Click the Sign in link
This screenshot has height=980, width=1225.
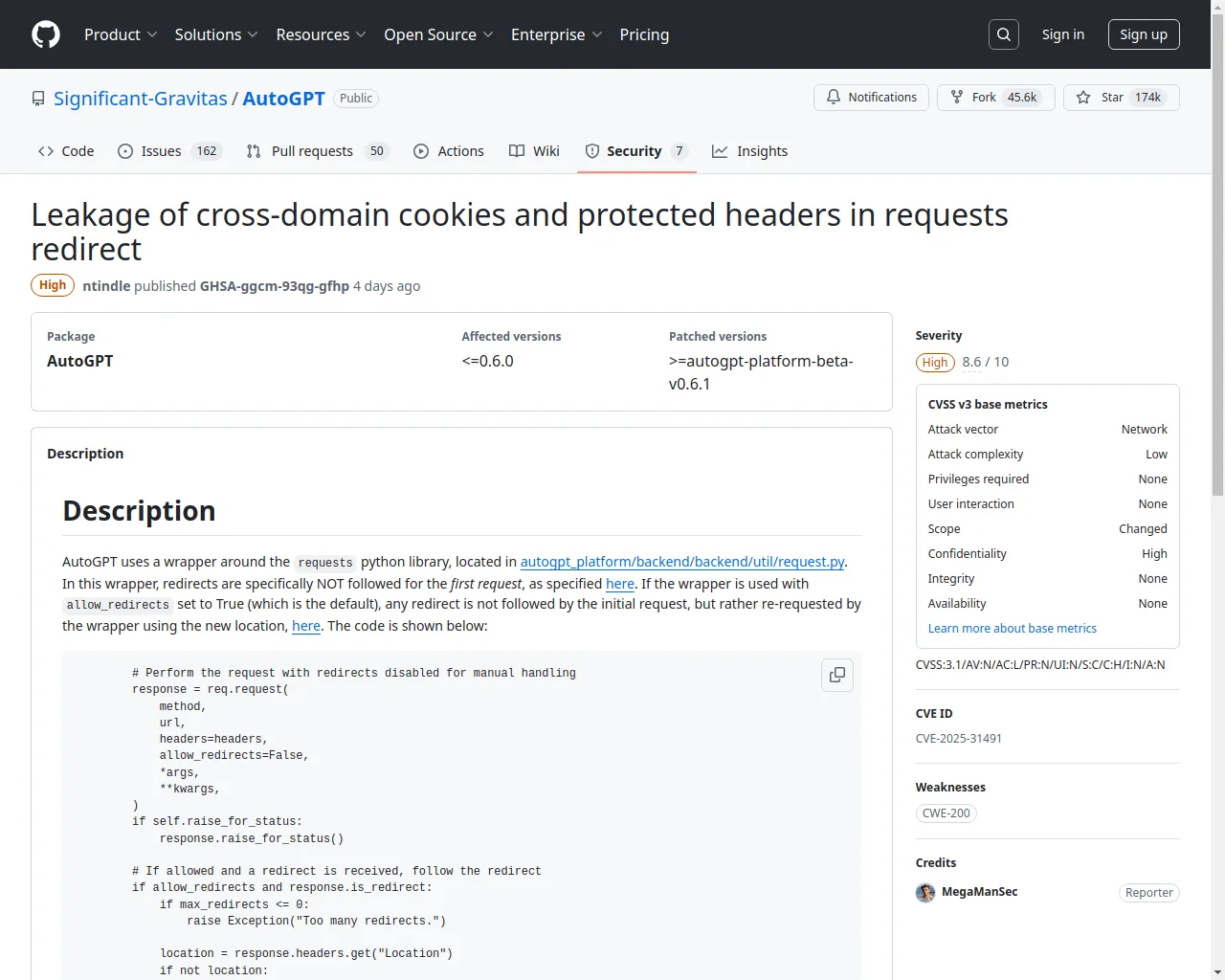click(1063, 34)
